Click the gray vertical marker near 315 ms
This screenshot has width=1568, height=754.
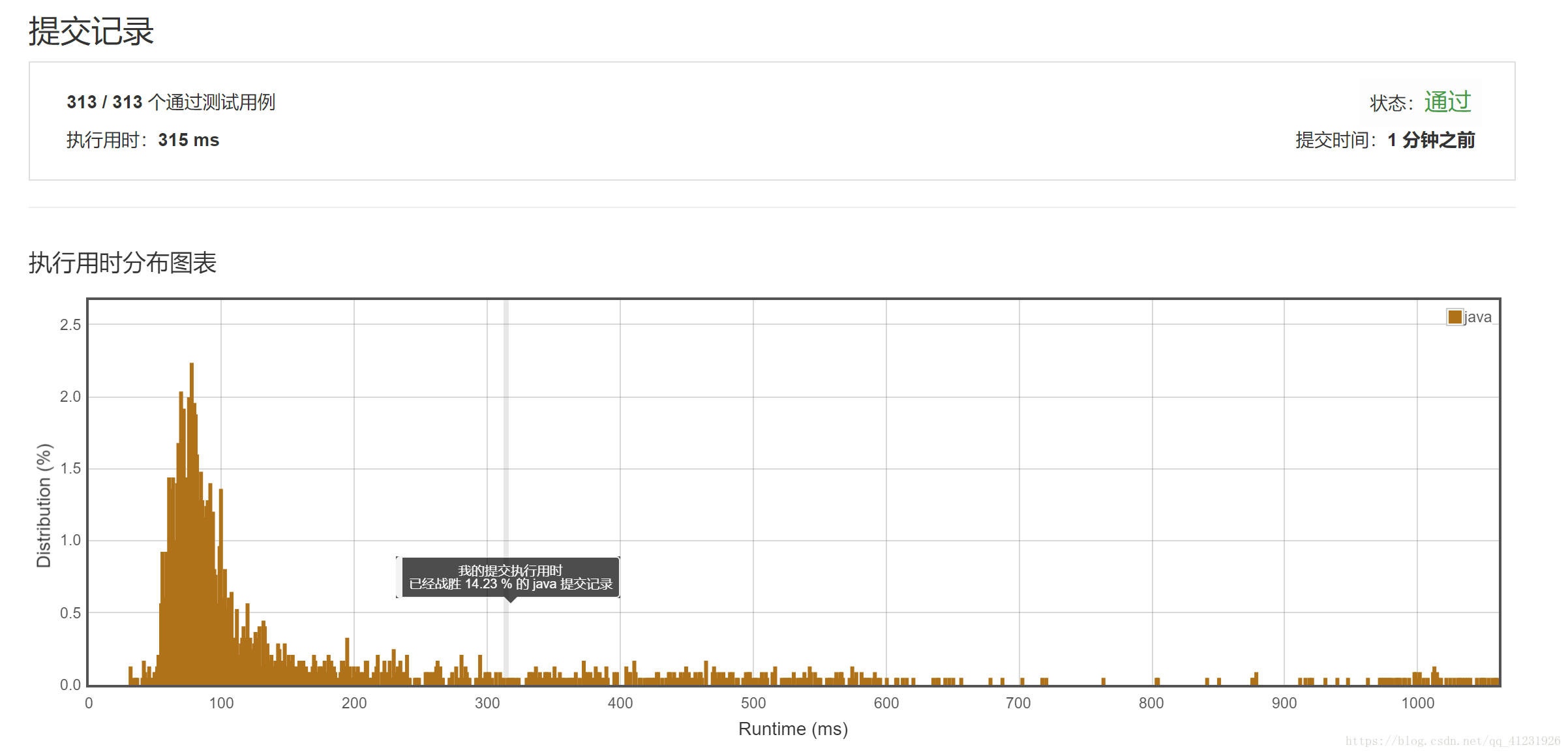point(505,457)
